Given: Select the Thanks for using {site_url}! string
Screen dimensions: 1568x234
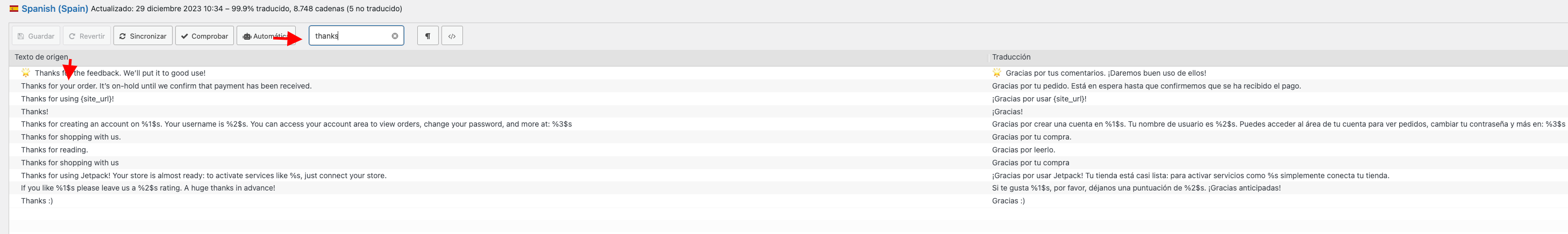Looking at the screenshot, I should (x=68, y=98).
